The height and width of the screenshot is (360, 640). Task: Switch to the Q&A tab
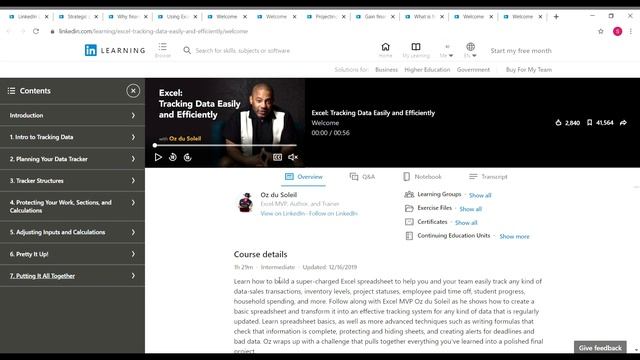(x=362, y=177)
